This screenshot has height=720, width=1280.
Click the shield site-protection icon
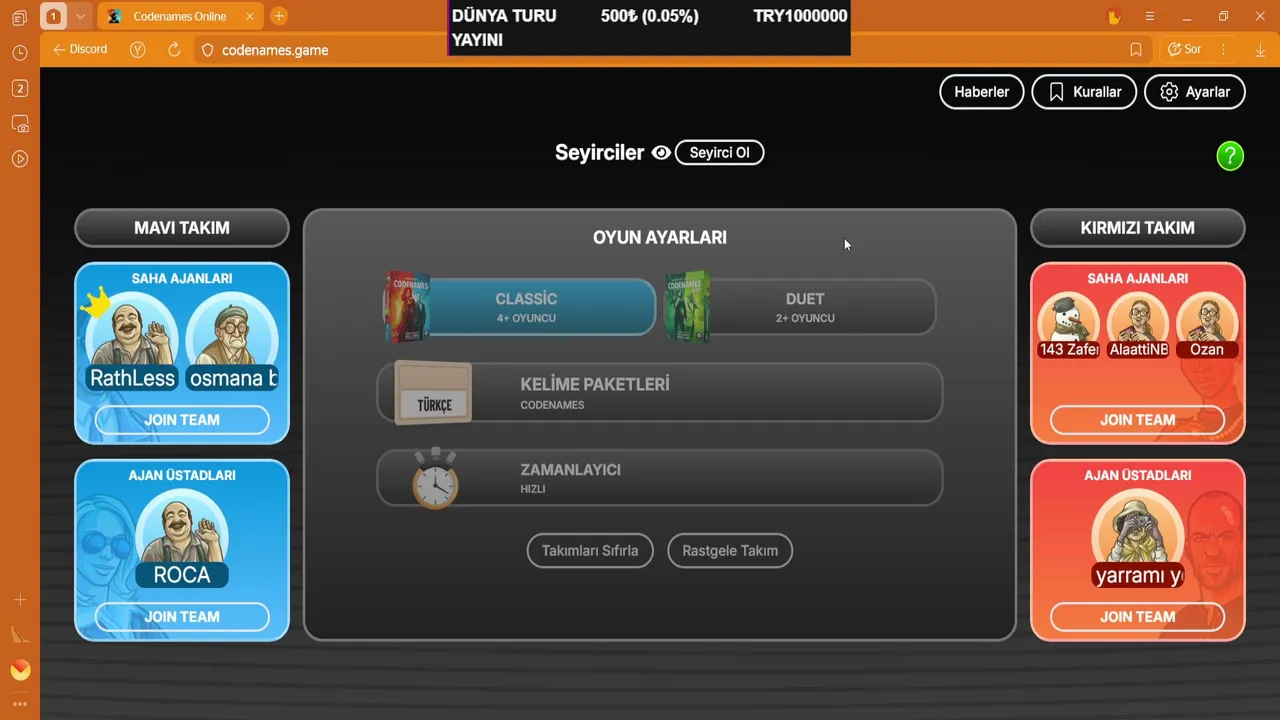pyautogui.click(x=207, y=50)
